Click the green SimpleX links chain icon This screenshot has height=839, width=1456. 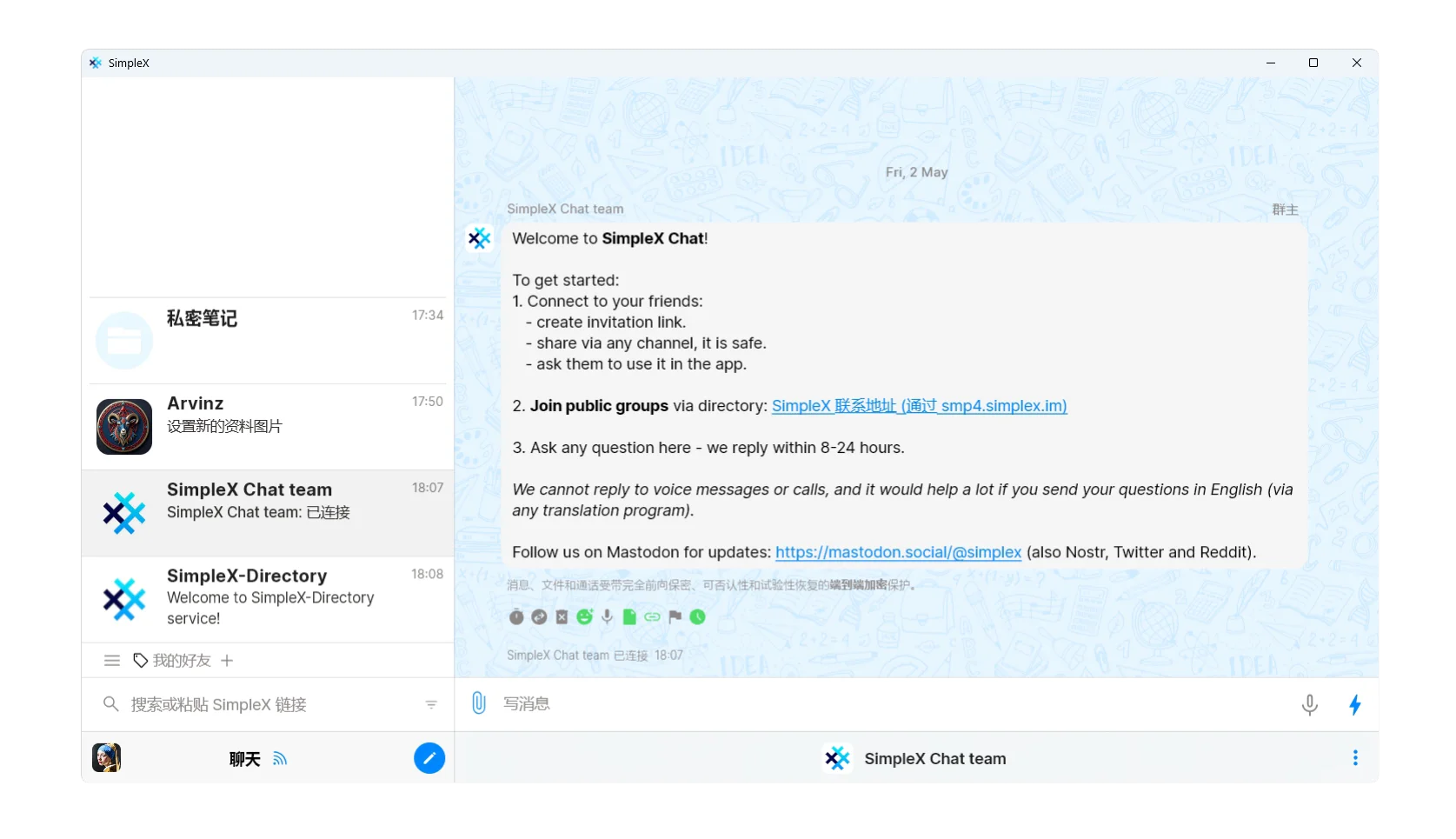point(652,616)
